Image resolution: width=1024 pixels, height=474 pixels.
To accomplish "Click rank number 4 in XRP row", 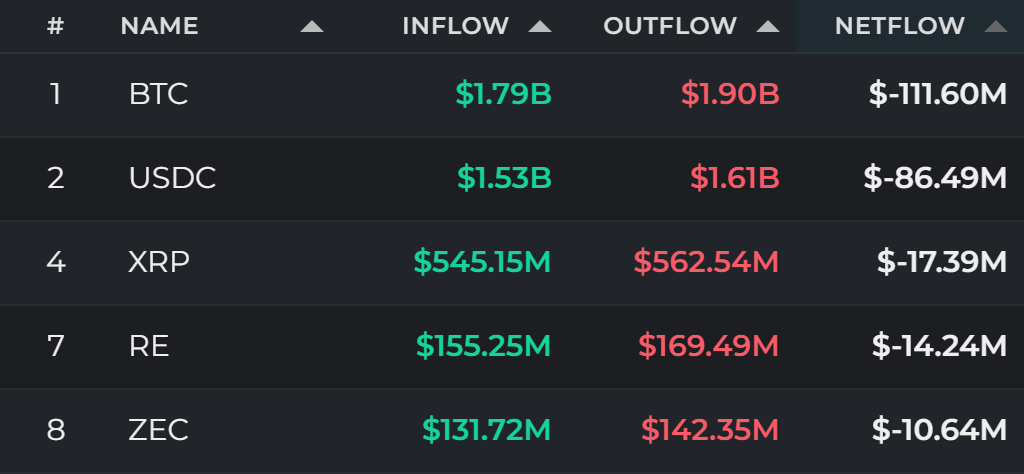I will (56, 262).
